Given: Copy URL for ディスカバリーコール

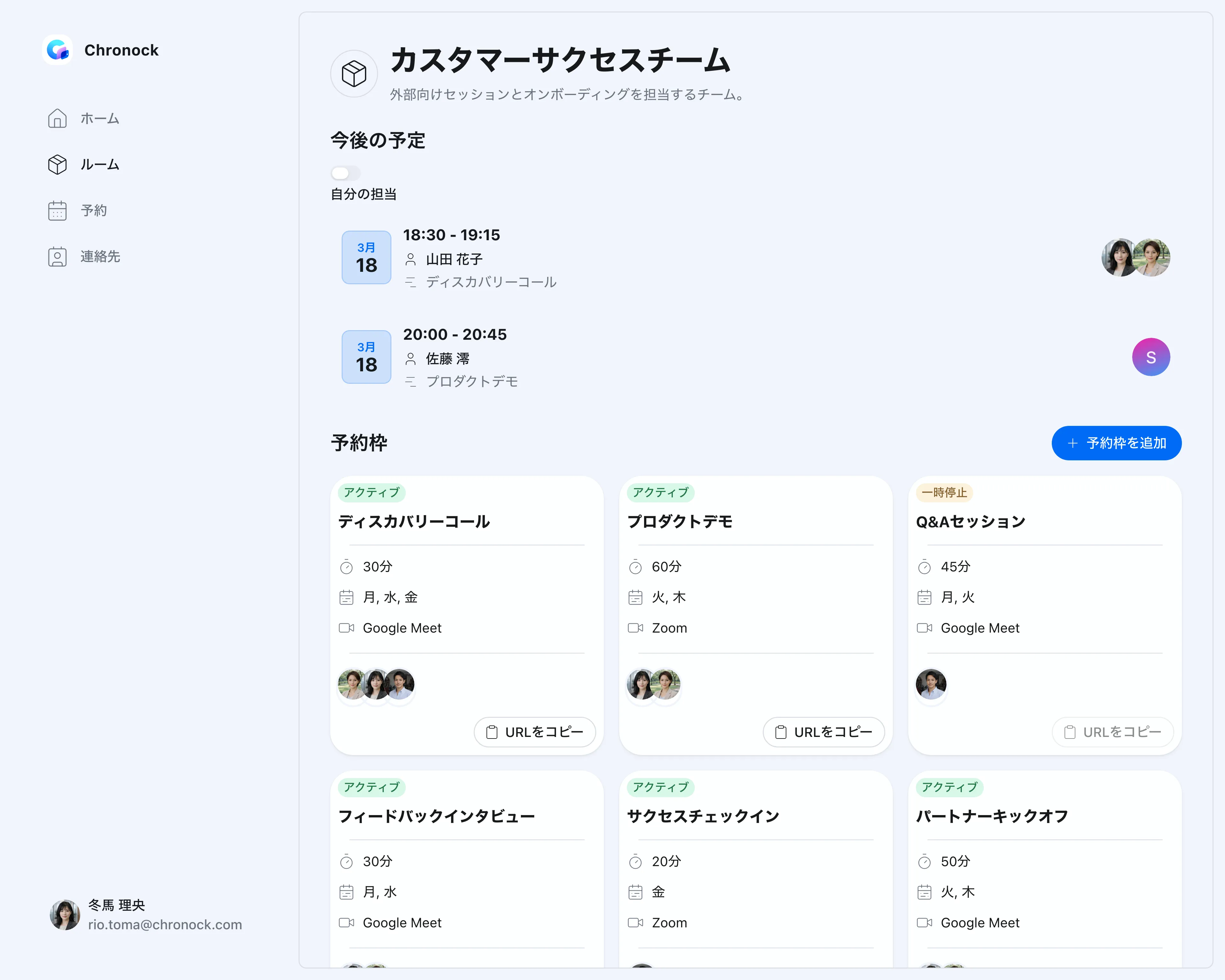Looking at the screenshot, I should coord(535,732).
